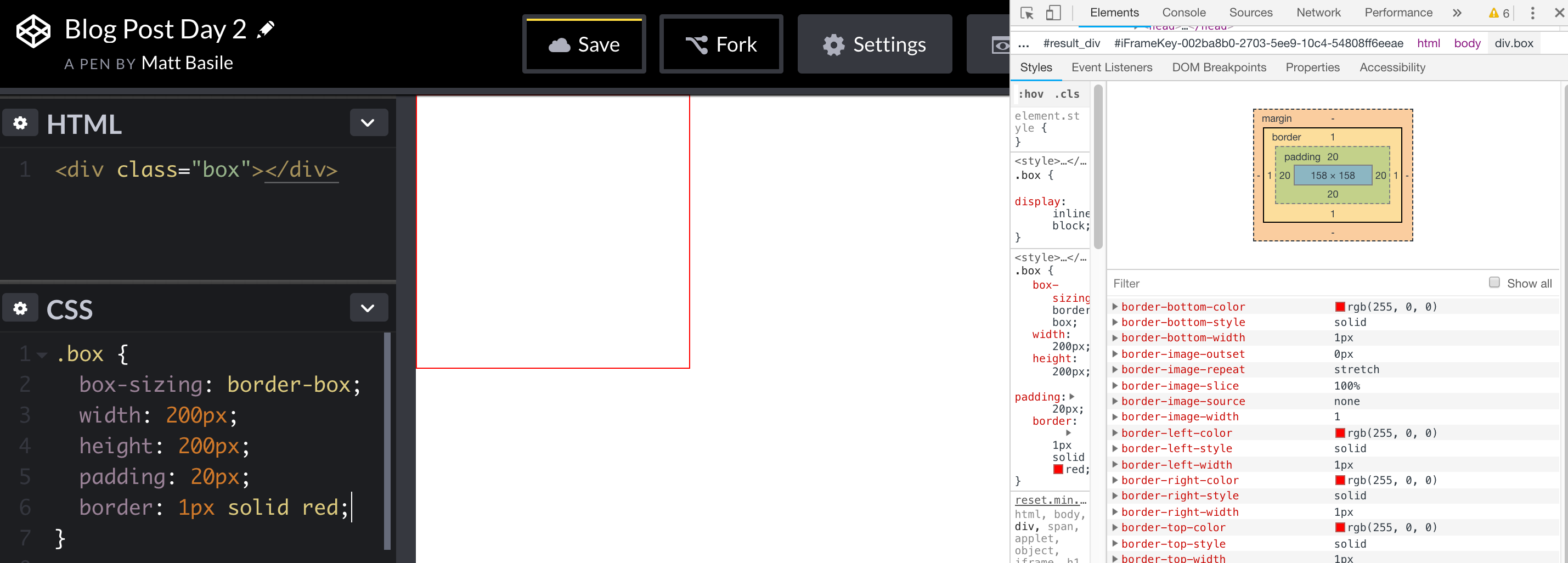Open the CSS panel settings gear
Screen dimensions: 1568x563
(x=20, y=308)
